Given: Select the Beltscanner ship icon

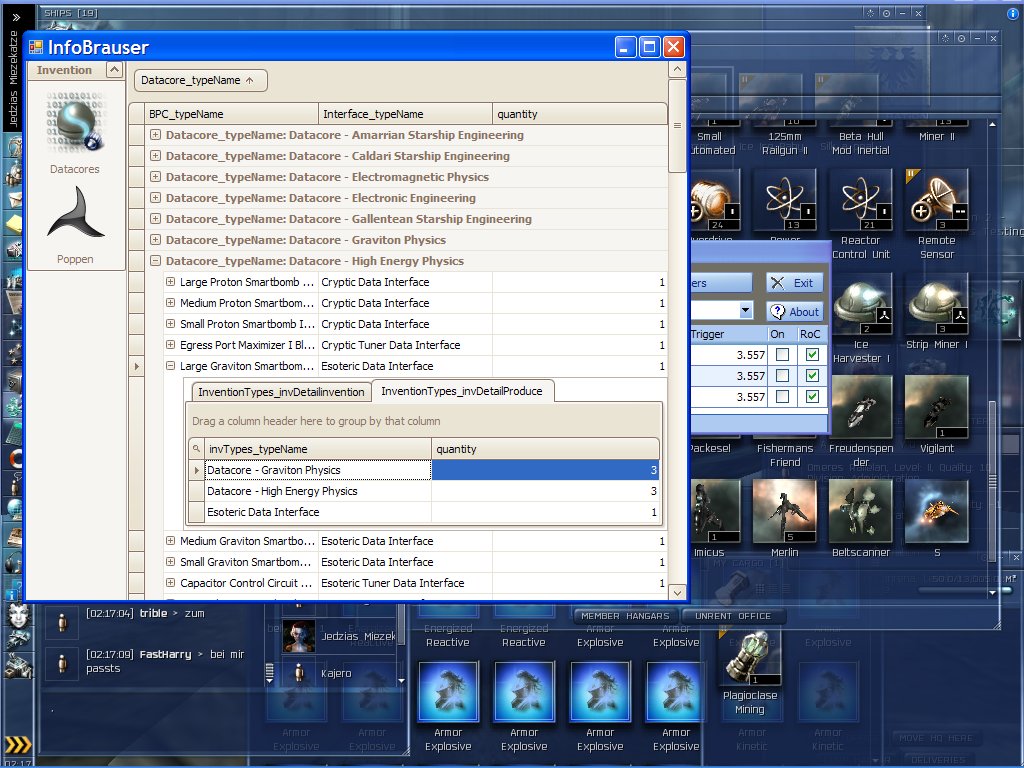Looking at the screenshot, I should coord(861,511).
